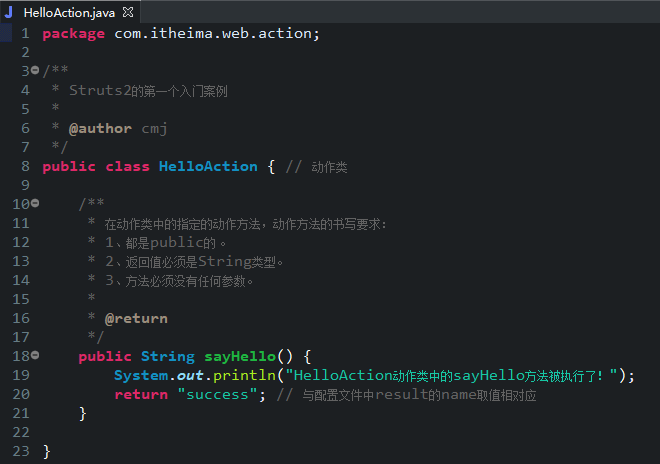
Task: Close the HelloAction.java tab
Action: click(128, 12)
